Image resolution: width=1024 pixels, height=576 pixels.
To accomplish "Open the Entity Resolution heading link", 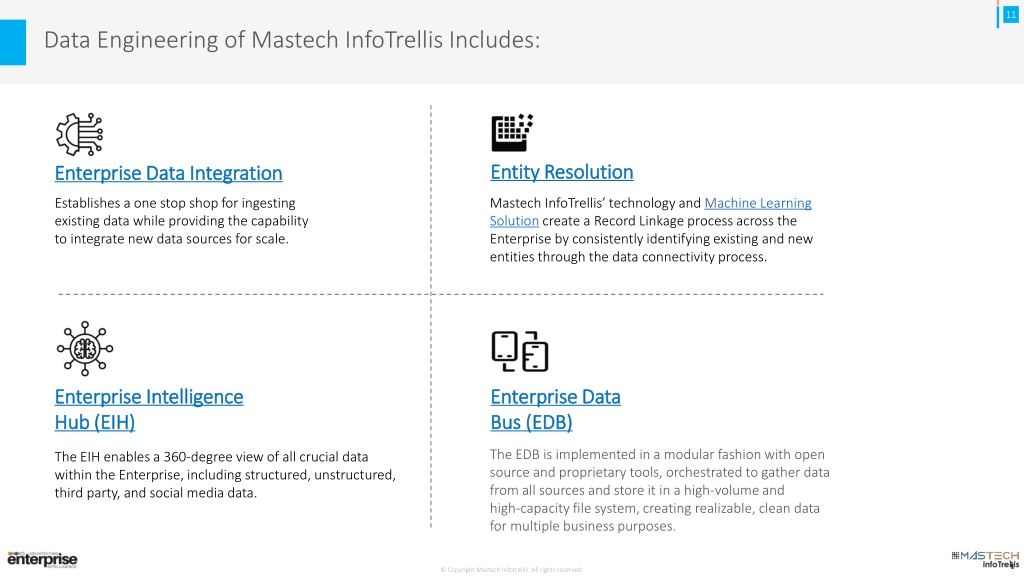I will coord(562,172).
